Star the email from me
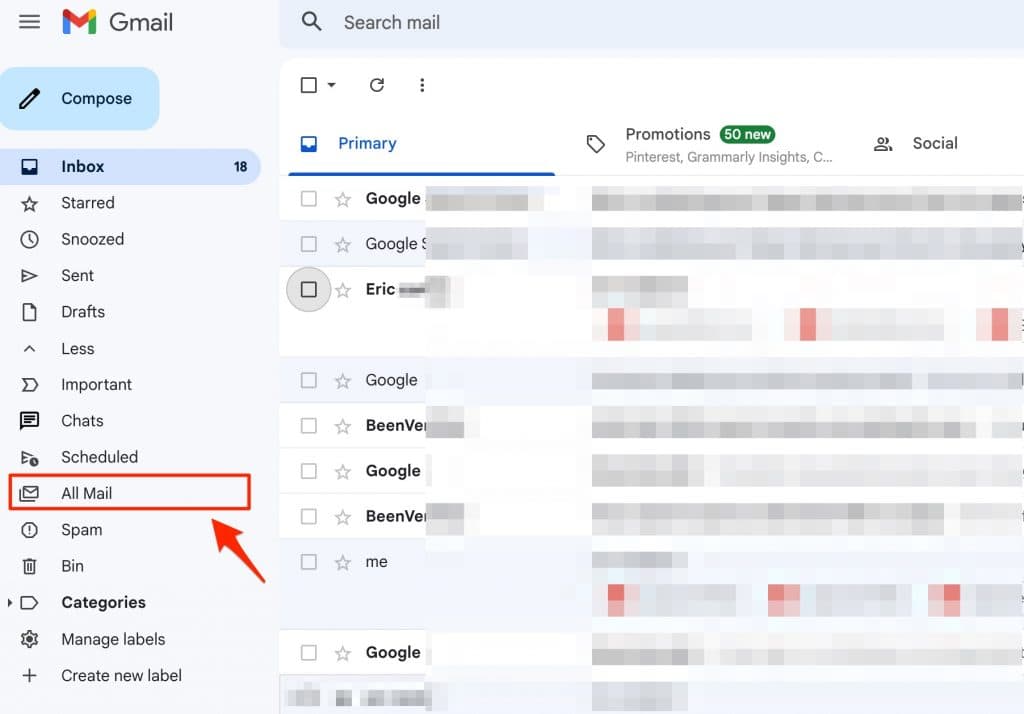This screenshot has height=714, width=1024. tap(343, 562)
